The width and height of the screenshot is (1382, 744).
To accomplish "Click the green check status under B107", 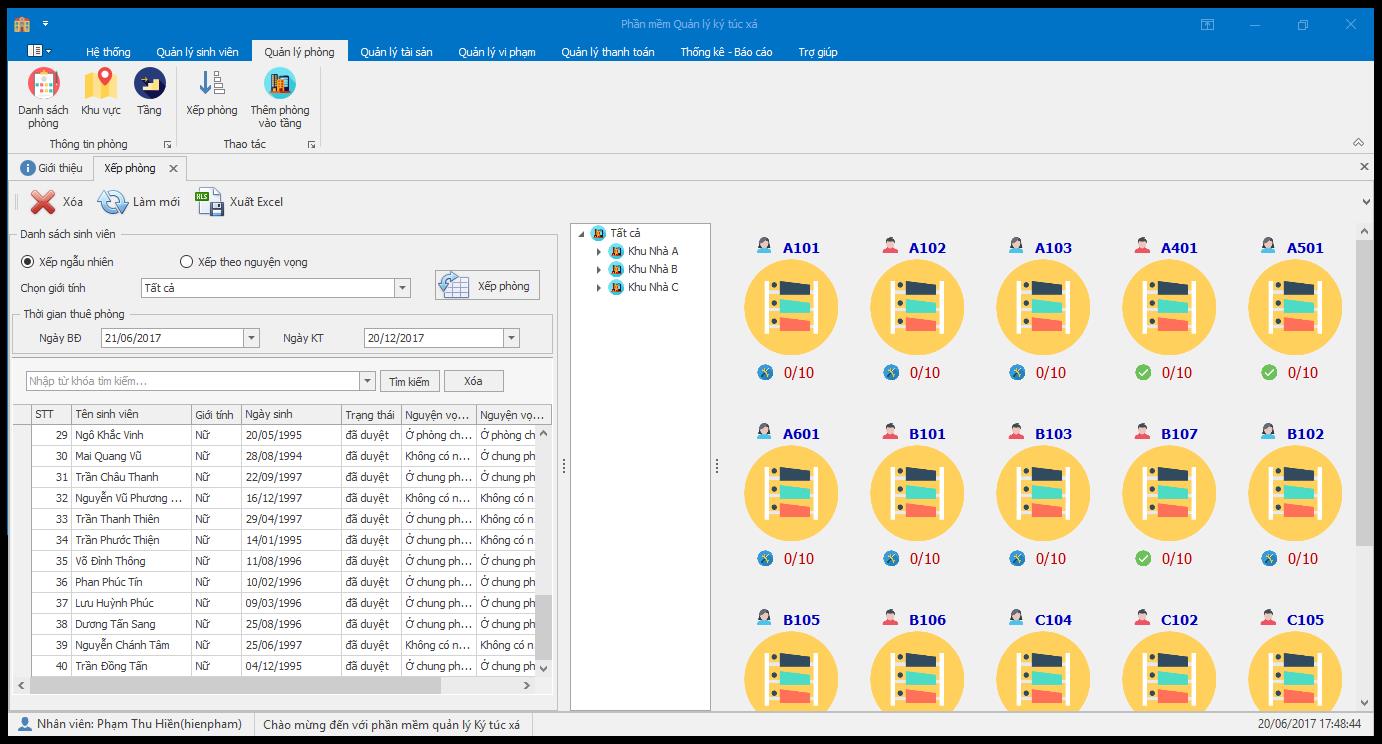I will (1143, 559).
